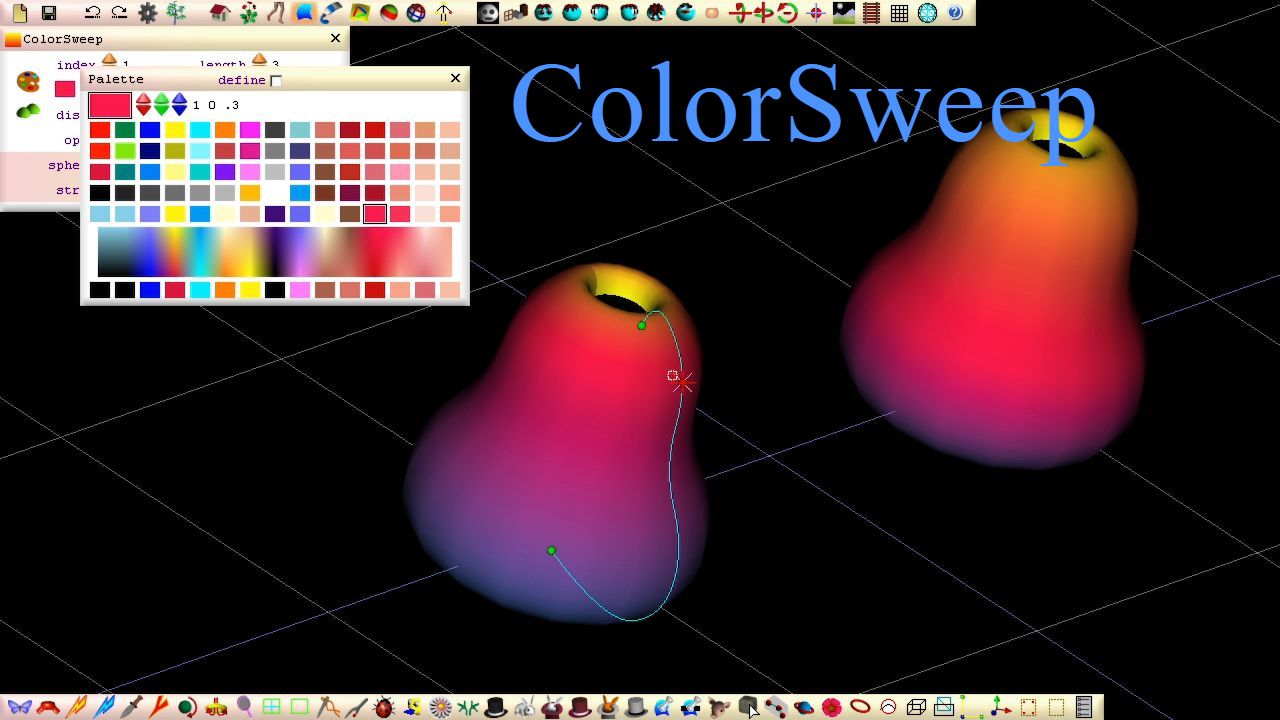1280x720 pixels.
Task: Click the length stepper cone arrow
Action: coord(259,61)
